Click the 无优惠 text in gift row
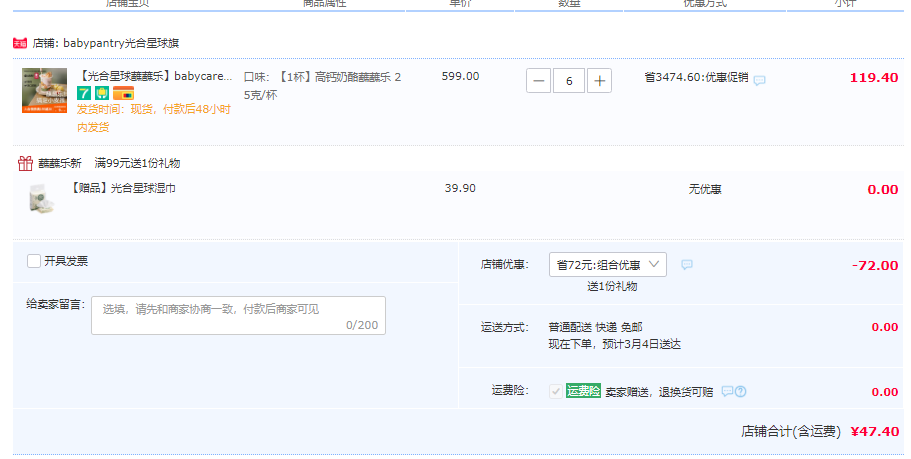 pos(705,189)
